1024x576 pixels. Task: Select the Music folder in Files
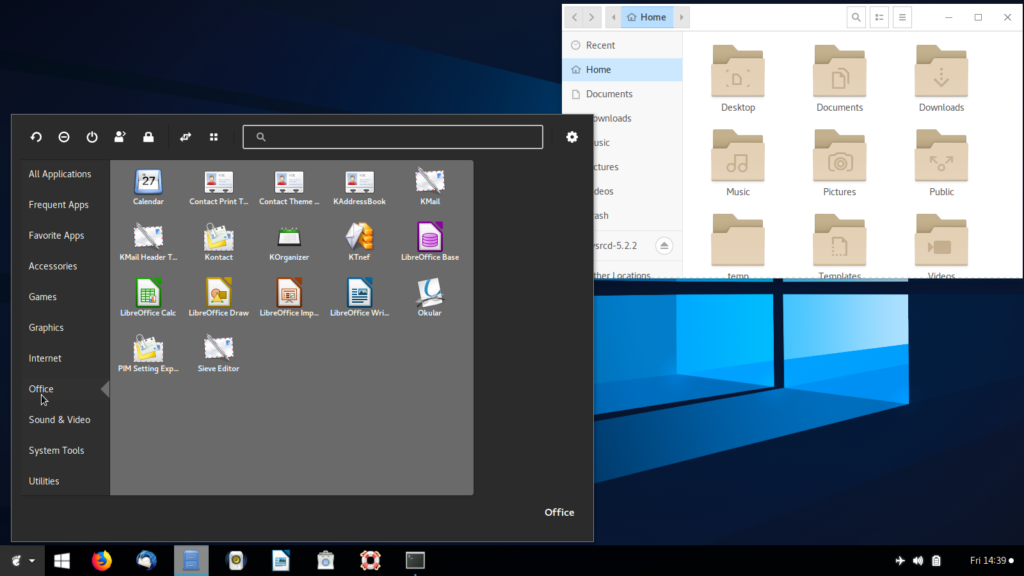pos(738,163)
